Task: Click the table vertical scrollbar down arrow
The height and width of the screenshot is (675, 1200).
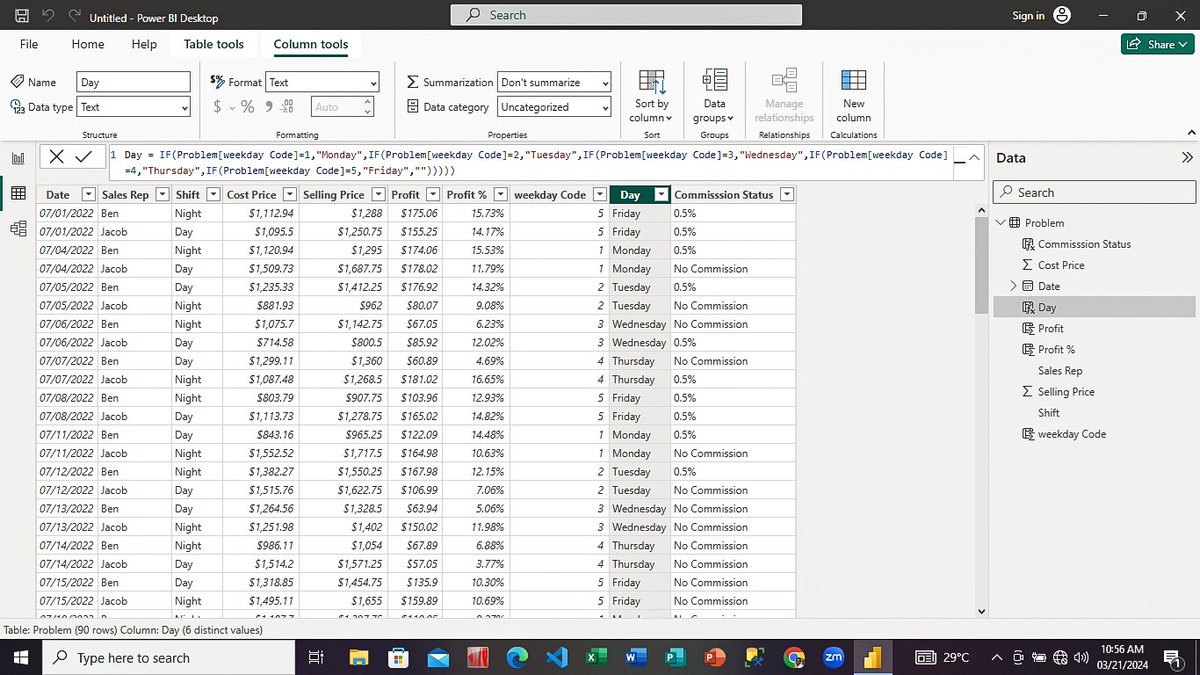Action: click(x=980, y=611)
